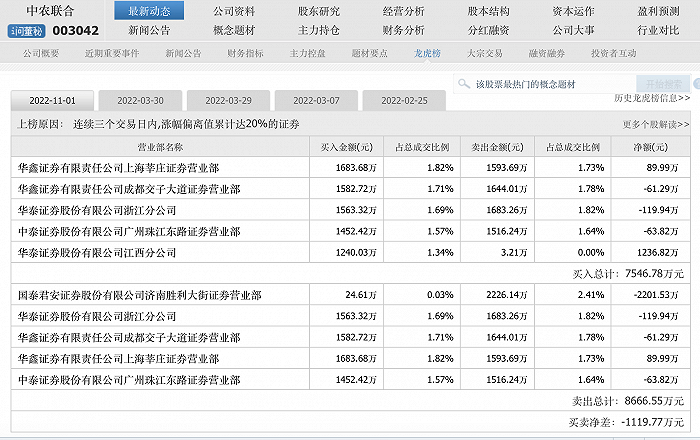Select the 2022-11-01 date tab
This screenshot has width=700, height=440.
52,101
